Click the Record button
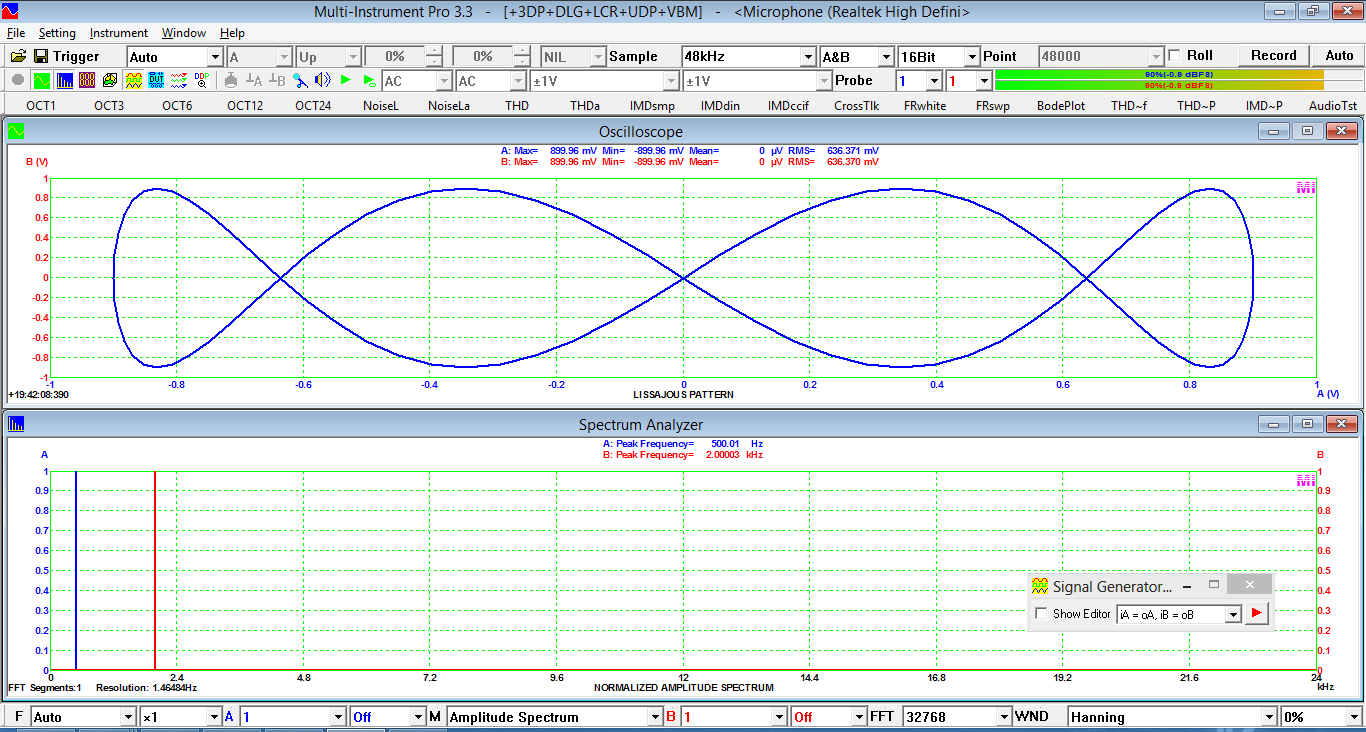This screenshot has width=1366, height=732. tap(1273, 56)
